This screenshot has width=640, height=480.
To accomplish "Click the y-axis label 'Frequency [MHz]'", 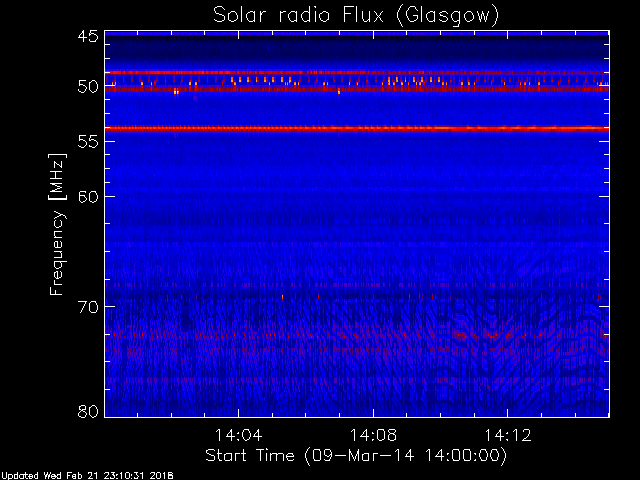I will click(x=57, y=224).
